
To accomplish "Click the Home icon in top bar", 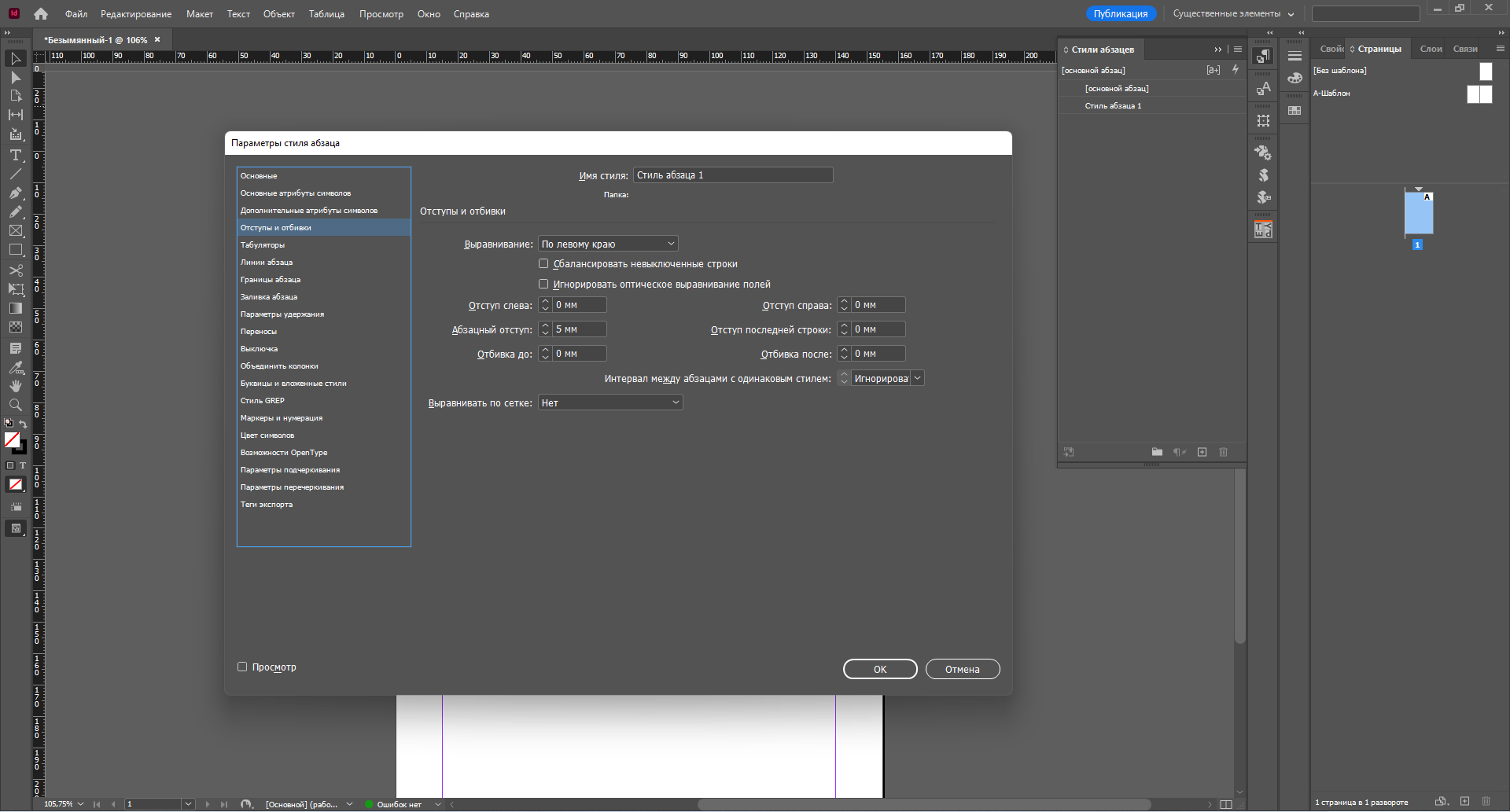I will tap(41, 14).
